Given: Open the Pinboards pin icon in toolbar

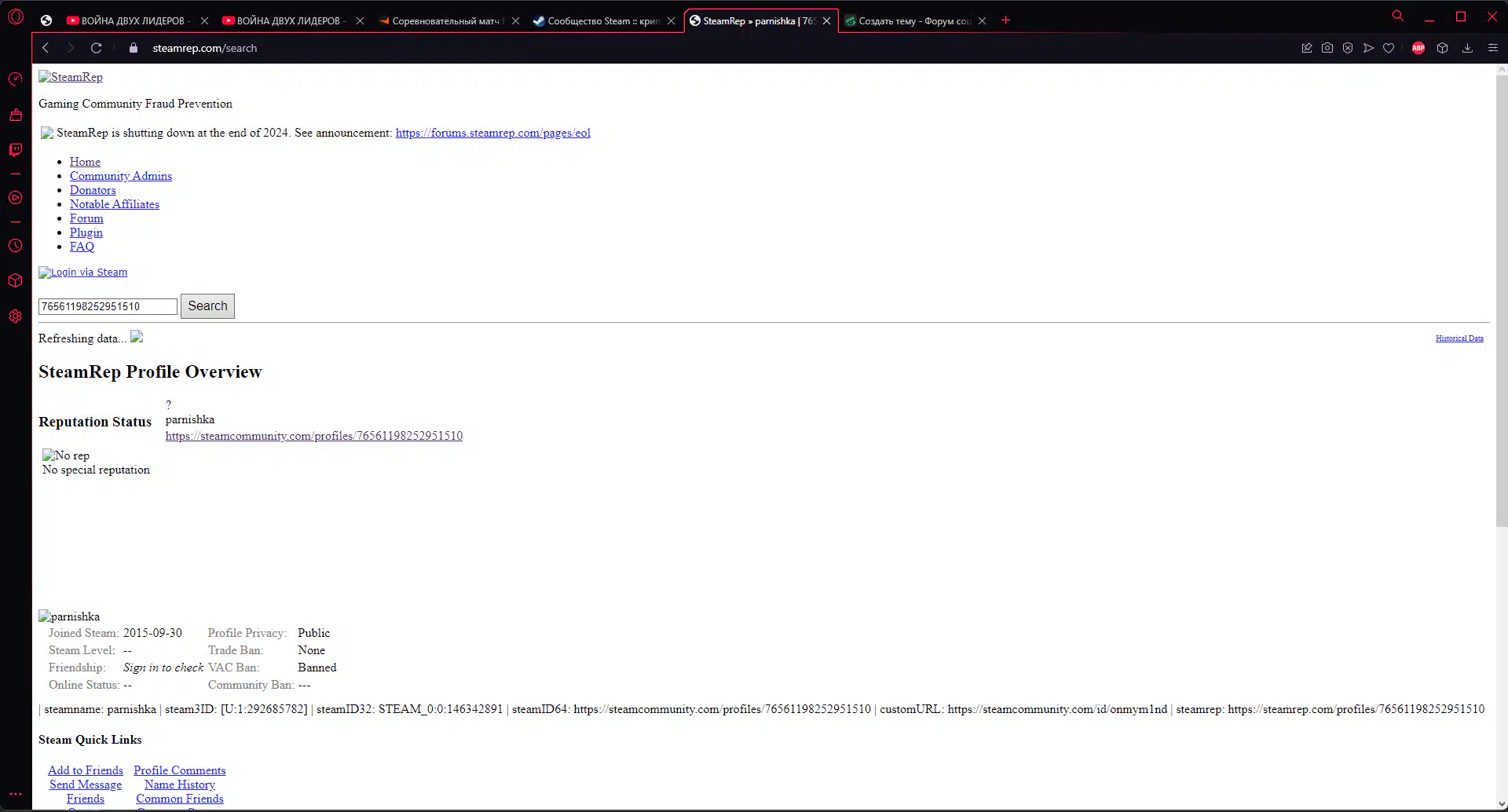Looking at the screenshot, I should pos(1307,48).
